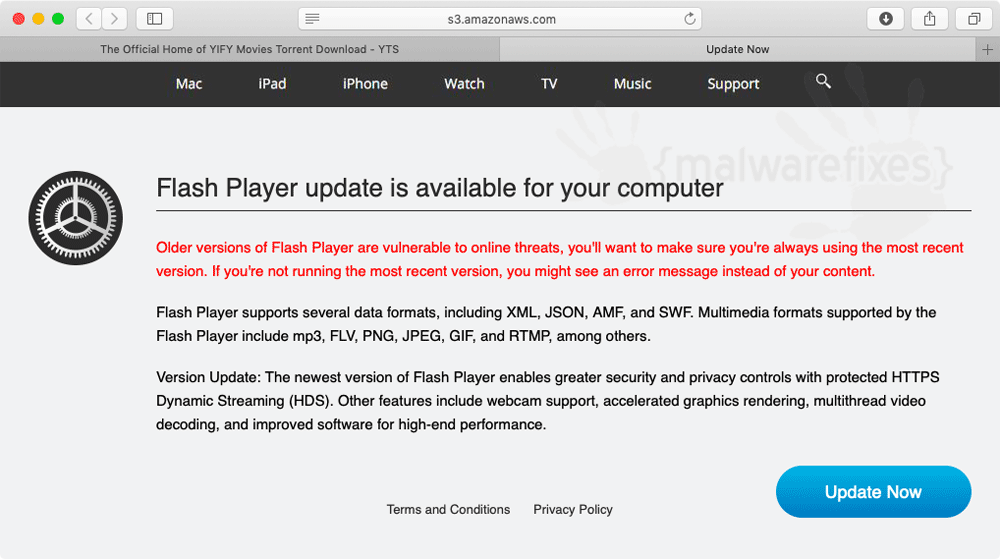This screenshot has height=559, width=1000.
Task: Click the Flash Player update headline
Action: [x=439, y=188]
